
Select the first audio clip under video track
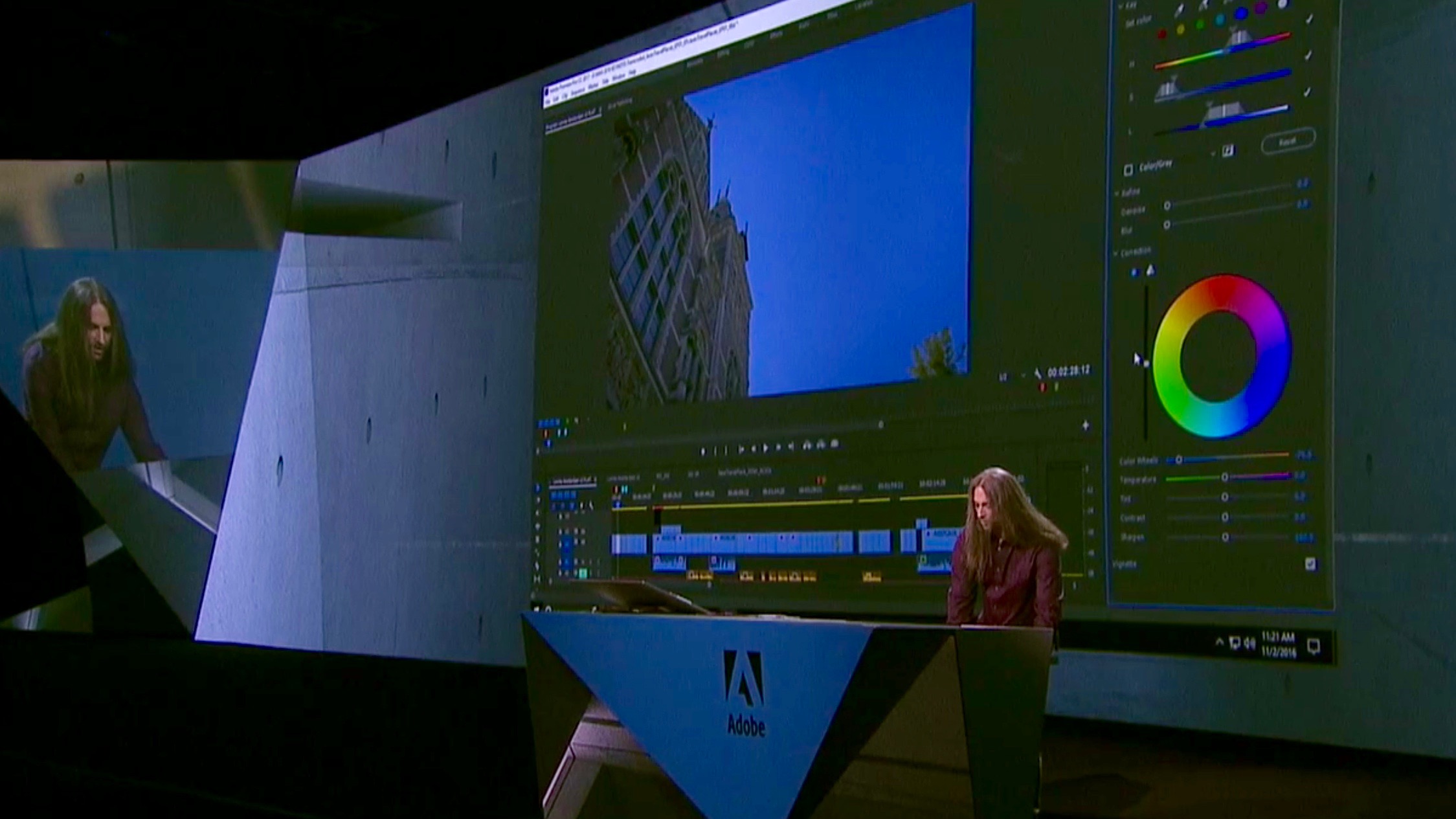[x=669, y=563]
